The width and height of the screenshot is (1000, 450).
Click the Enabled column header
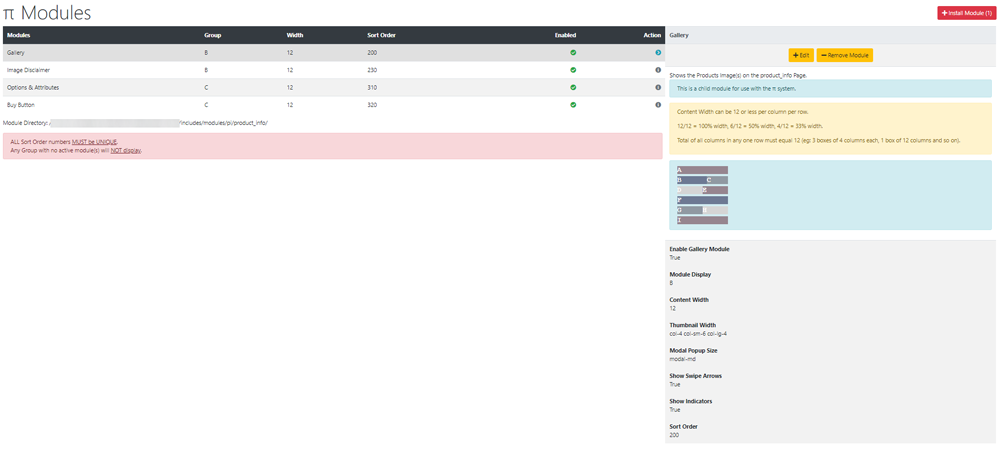coord(566,35)
